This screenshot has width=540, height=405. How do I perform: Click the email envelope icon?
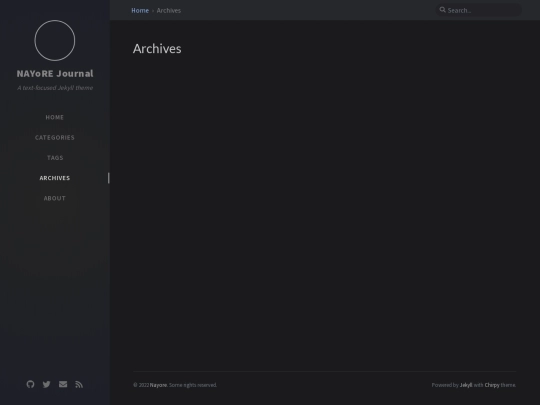(63, 384)
